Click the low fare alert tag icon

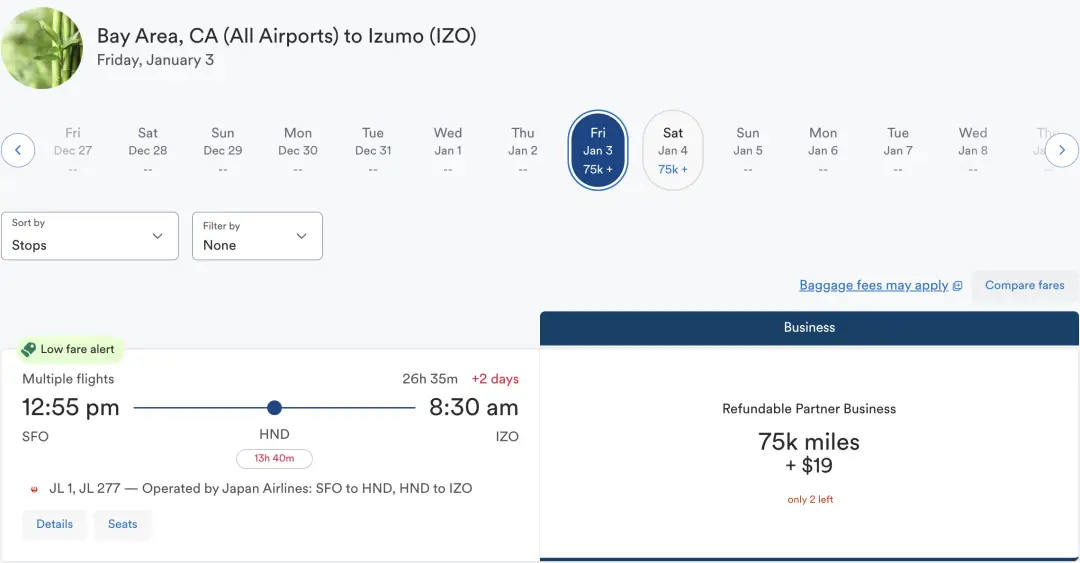[29, 349]
